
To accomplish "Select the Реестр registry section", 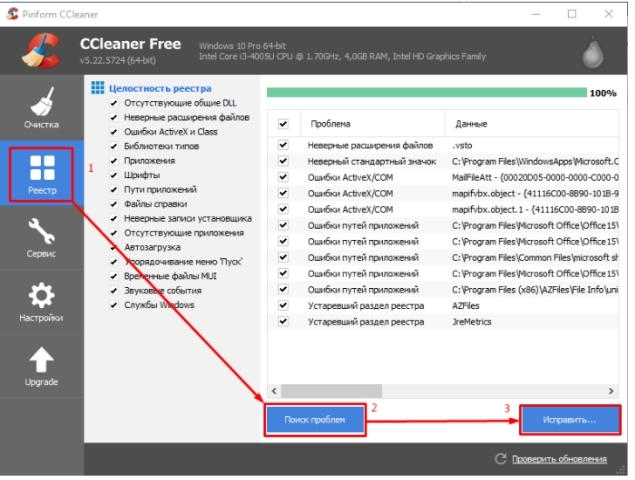I will [42, 174].
